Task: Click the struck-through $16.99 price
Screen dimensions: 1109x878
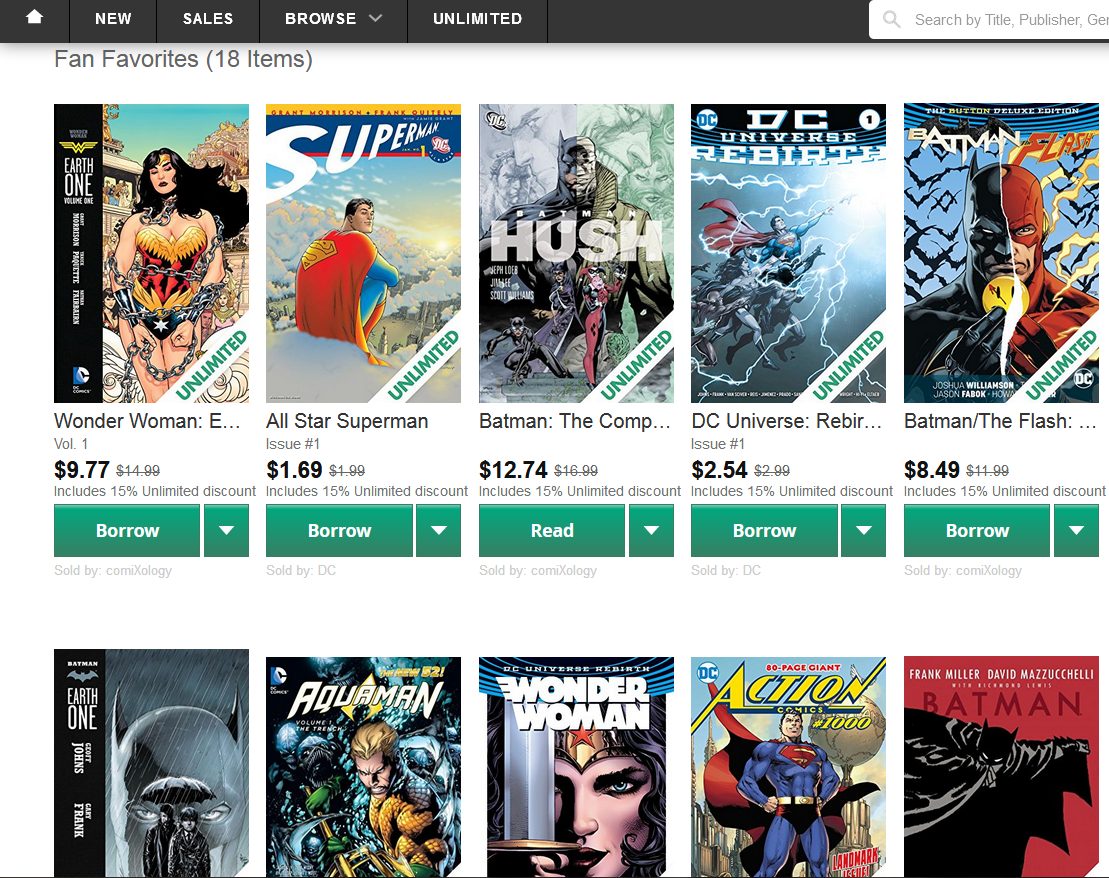Action: click(576, 470)
